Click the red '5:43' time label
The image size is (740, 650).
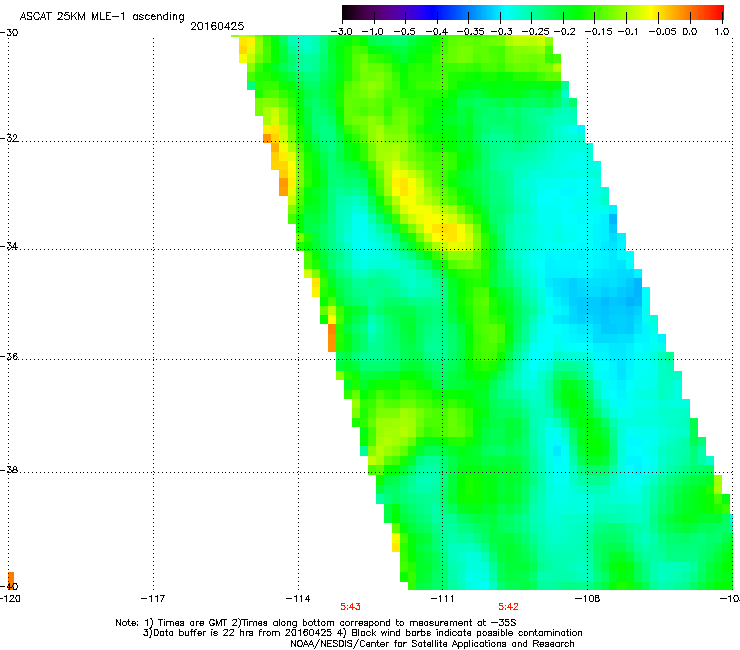(x=351, y=607)
